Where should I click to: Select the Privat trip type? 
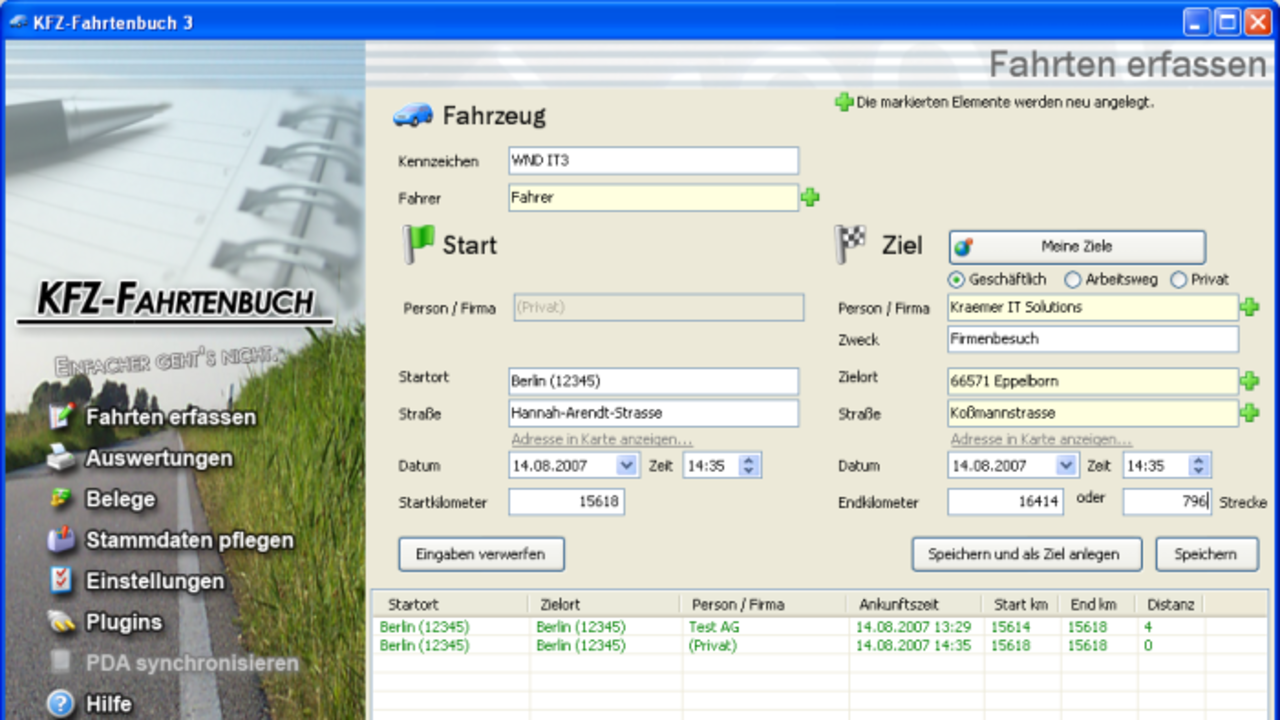[x=1199, y=280]
